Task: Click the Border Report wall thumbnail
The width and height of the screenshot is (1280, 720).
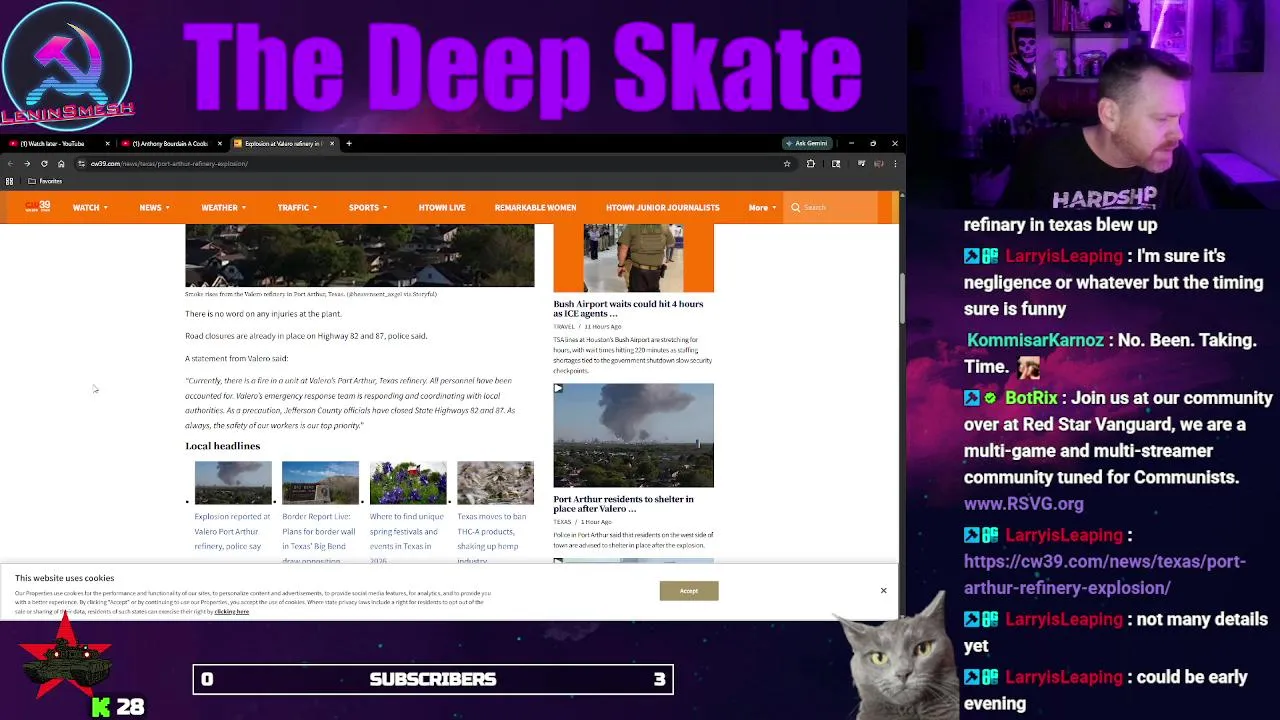Action: coord(320,482)
